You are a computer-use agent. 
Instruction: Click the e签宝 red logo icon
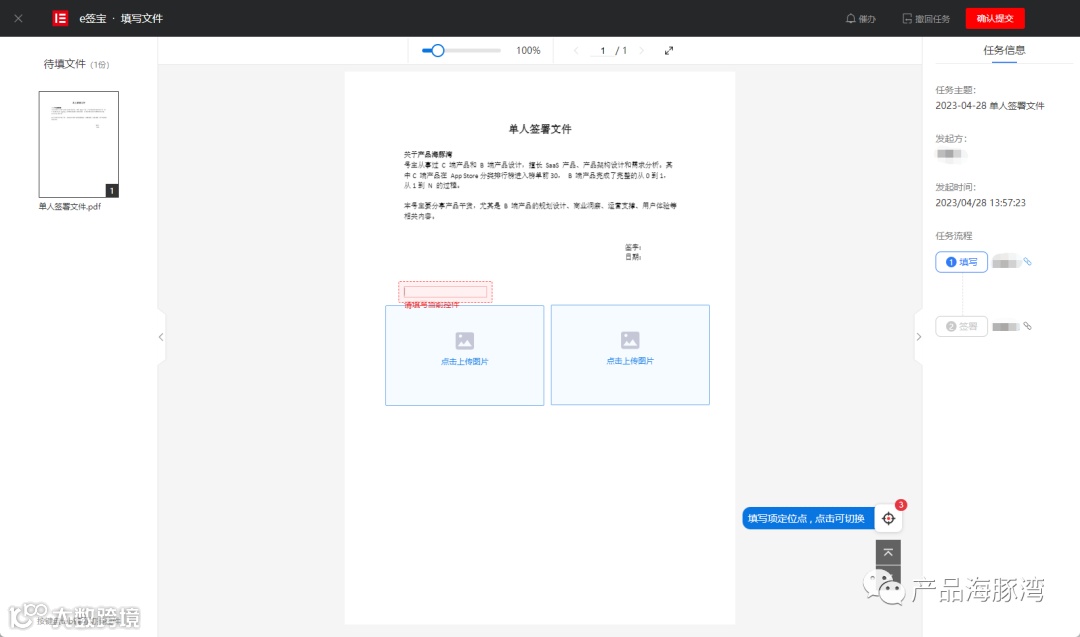click(61, 19)
